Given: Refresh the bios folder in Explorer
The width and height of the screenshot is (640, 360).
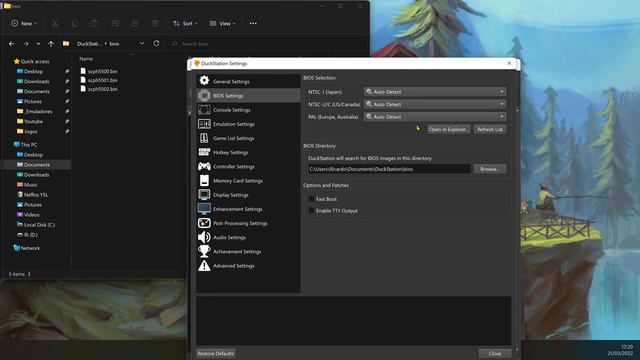Looking at the screenshot, I should click(156, 43).
